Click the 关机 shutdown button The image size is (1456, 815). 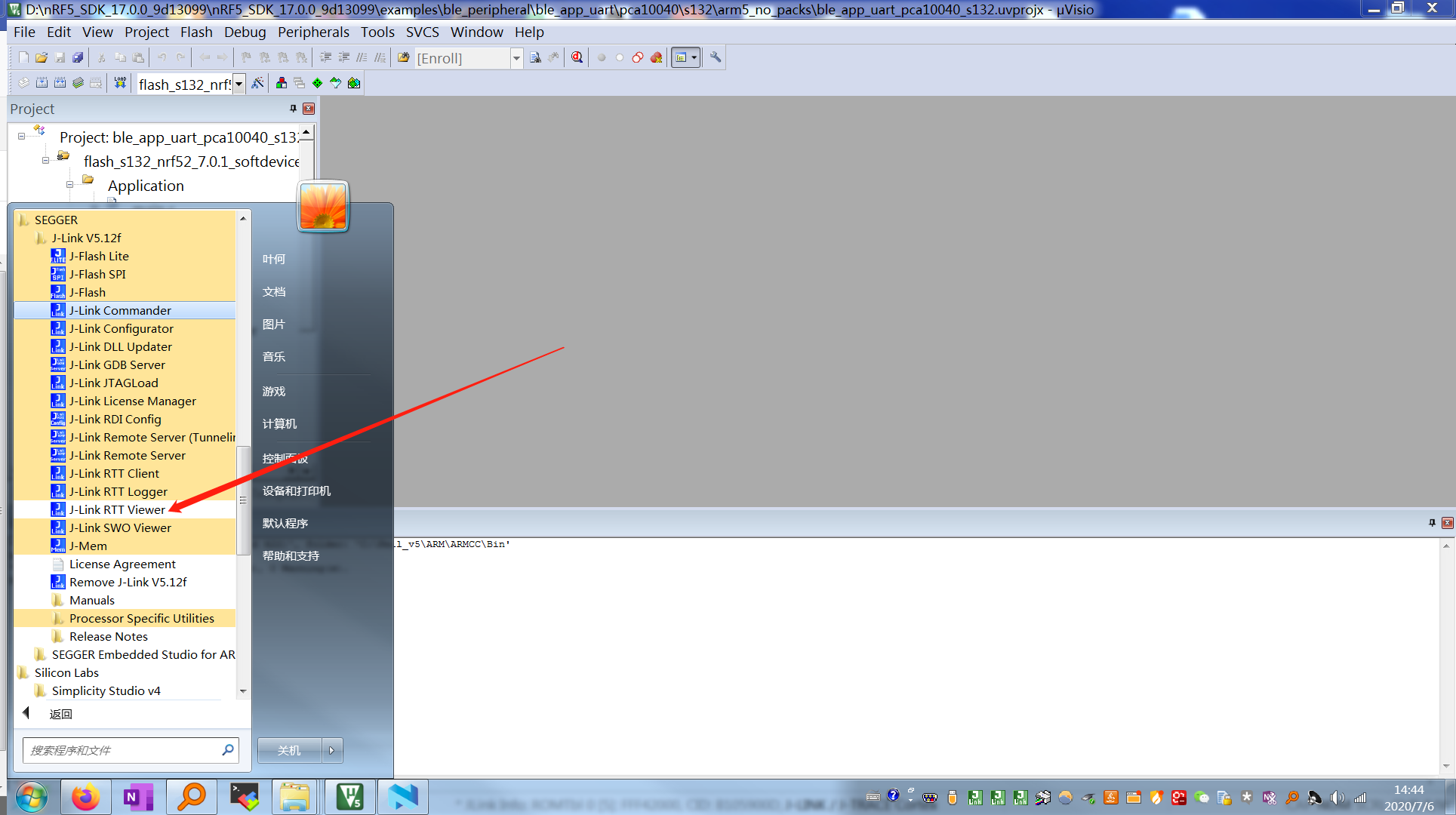tap(289, 750)
